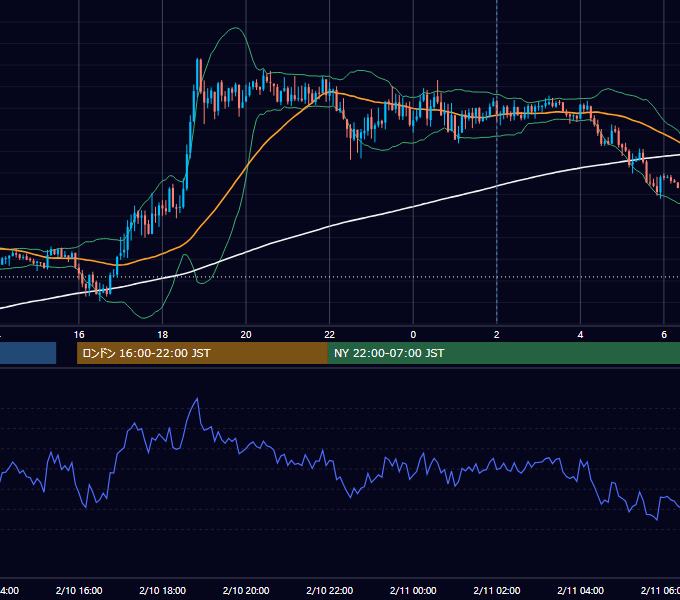Click the oscillator peak near 19:00
This screenshot has width=680, height=600.
[x=197, y=398]
